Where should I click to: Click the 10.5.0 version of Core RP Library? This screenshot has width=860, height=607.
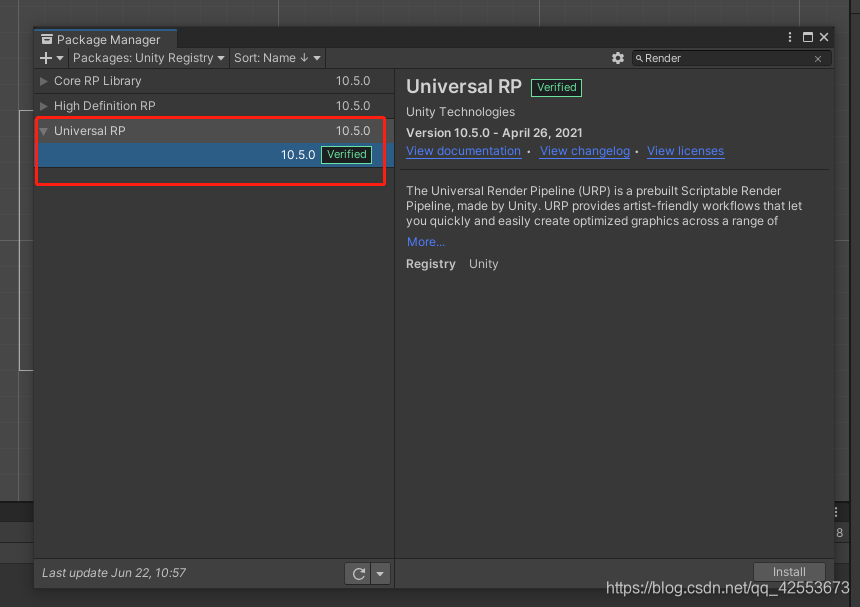pos(353,81)
